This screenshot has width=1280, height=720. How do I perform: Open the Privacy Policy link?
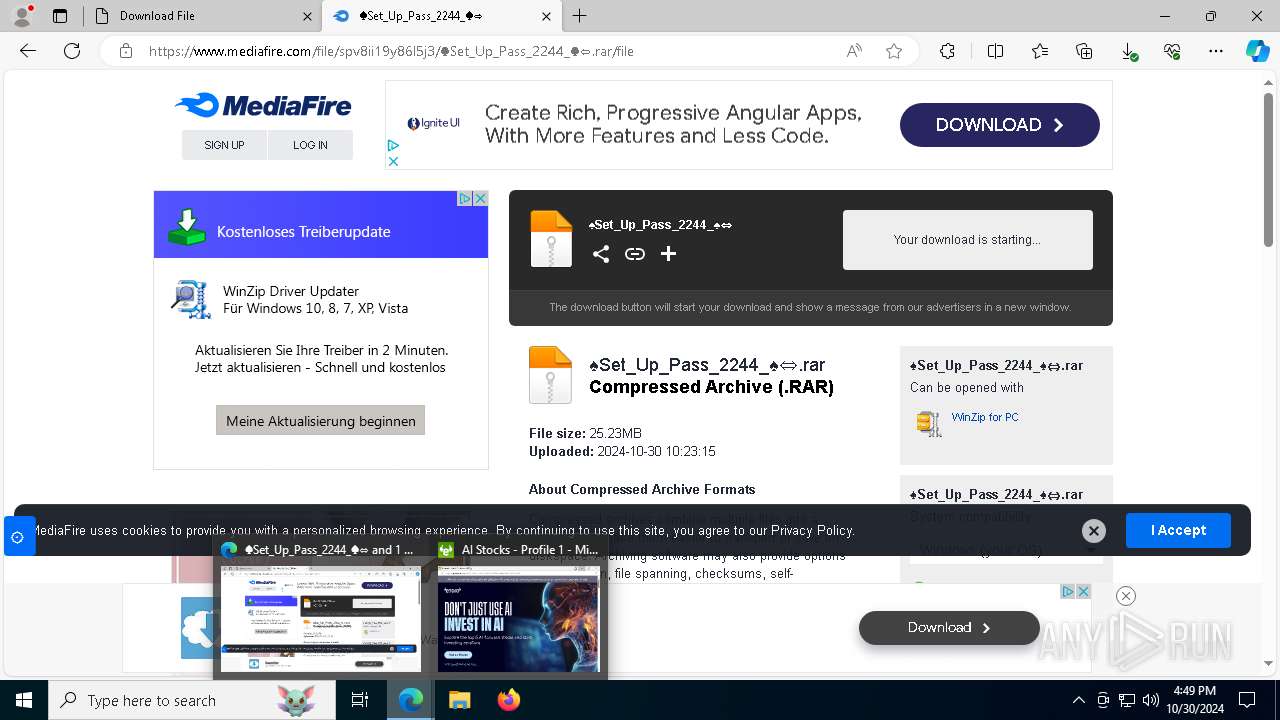coord(812,531)
